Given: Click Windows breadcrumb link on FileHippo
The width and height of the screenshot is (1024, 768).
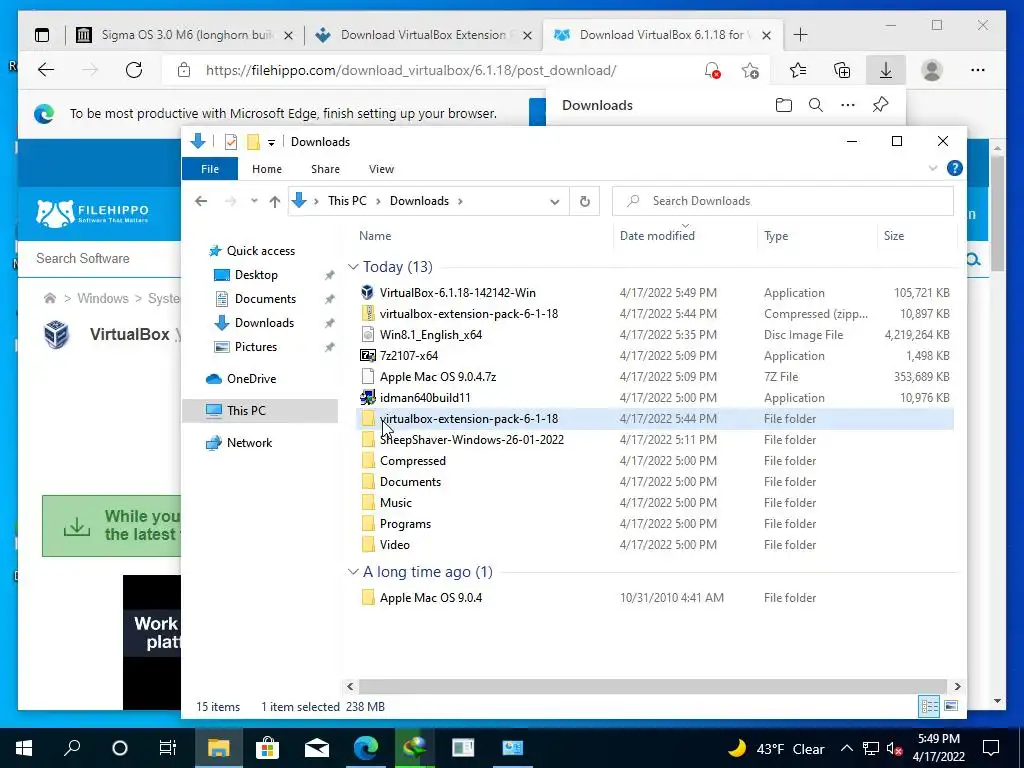Looking at the screenshot, I should 103,298.
